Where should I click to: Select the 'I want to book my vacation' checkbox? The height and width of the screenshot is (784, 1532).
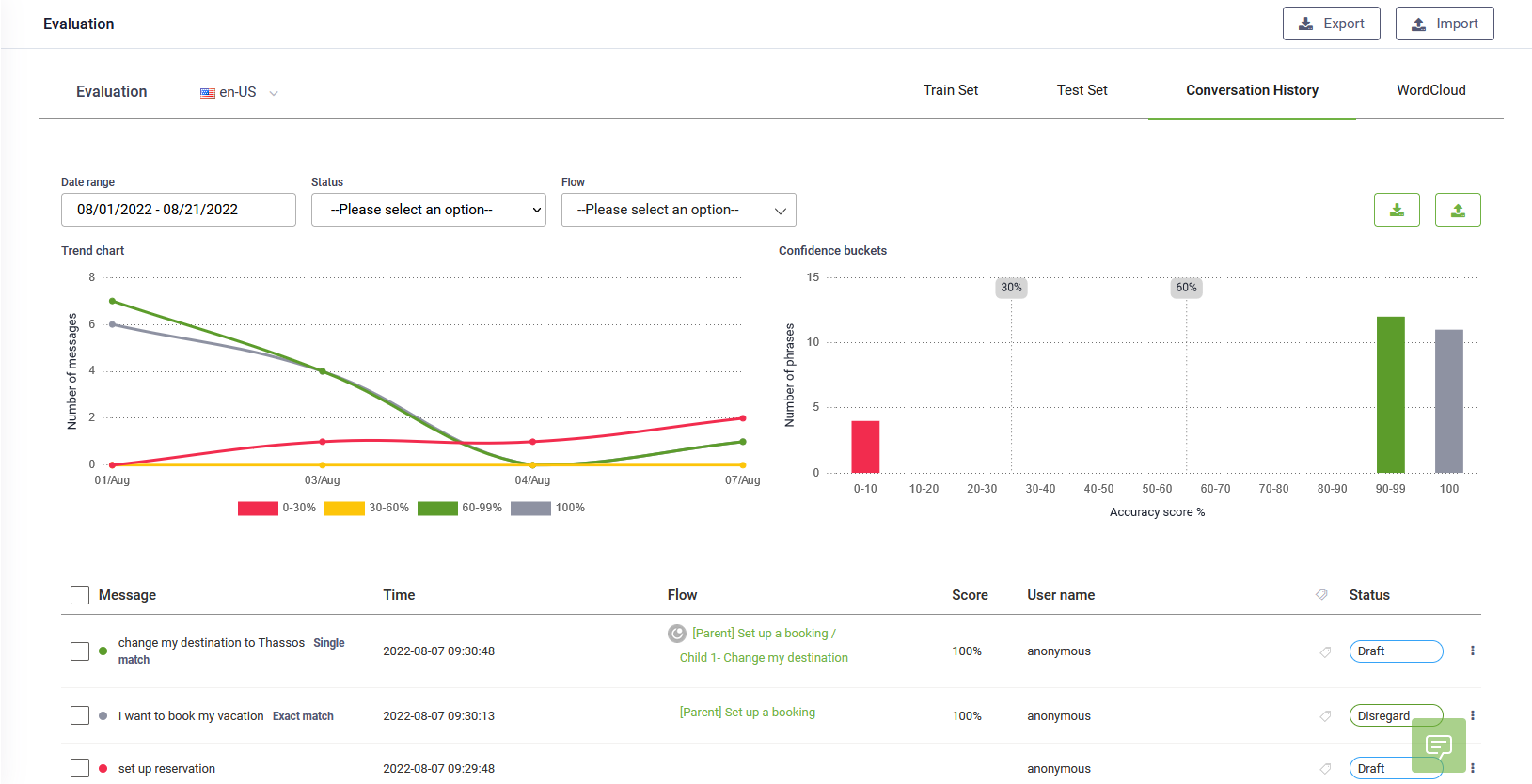[80, 716]
